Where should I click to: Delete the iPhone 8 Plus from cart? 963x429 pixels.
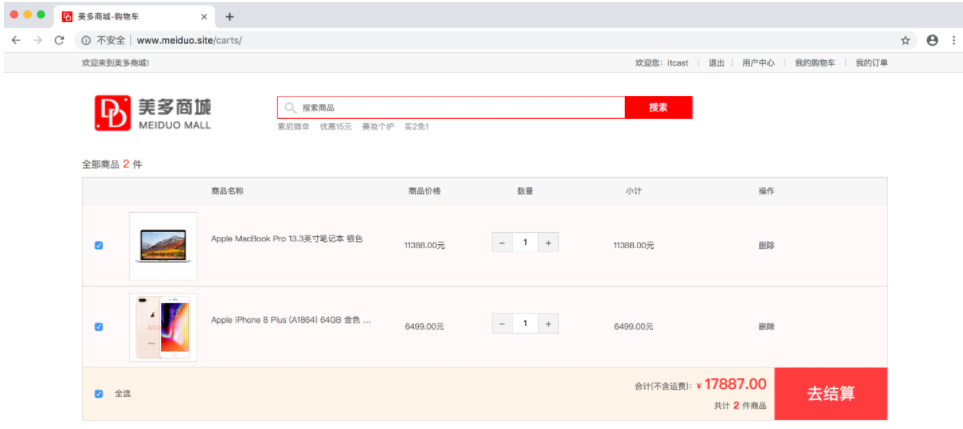point(766,327)
